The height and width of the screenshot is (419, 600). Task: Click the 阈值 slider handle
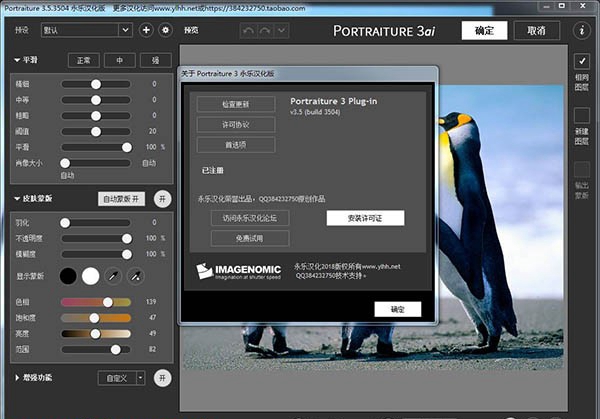point(96,132)
